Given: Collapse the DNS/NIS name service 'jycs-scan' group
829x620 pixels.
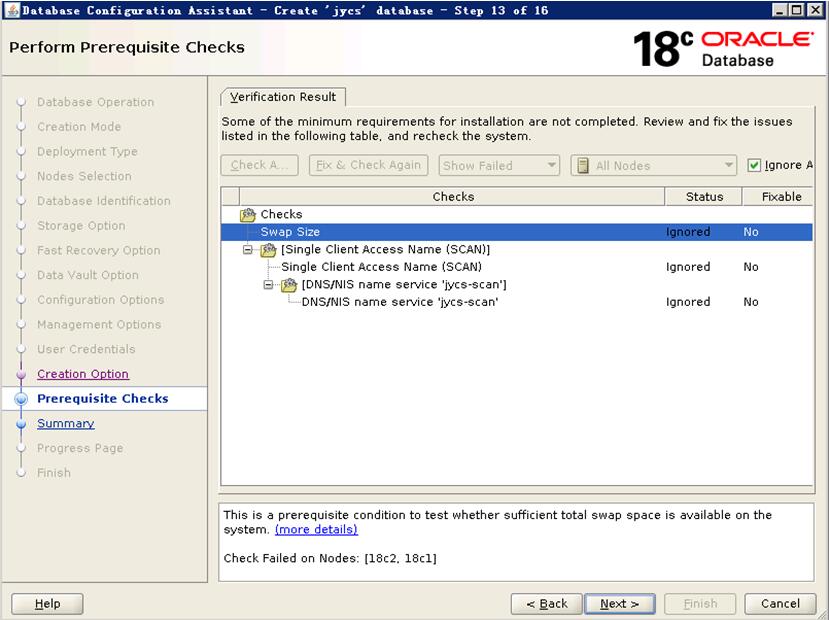Looking at the screenshot, I should 268,285.
